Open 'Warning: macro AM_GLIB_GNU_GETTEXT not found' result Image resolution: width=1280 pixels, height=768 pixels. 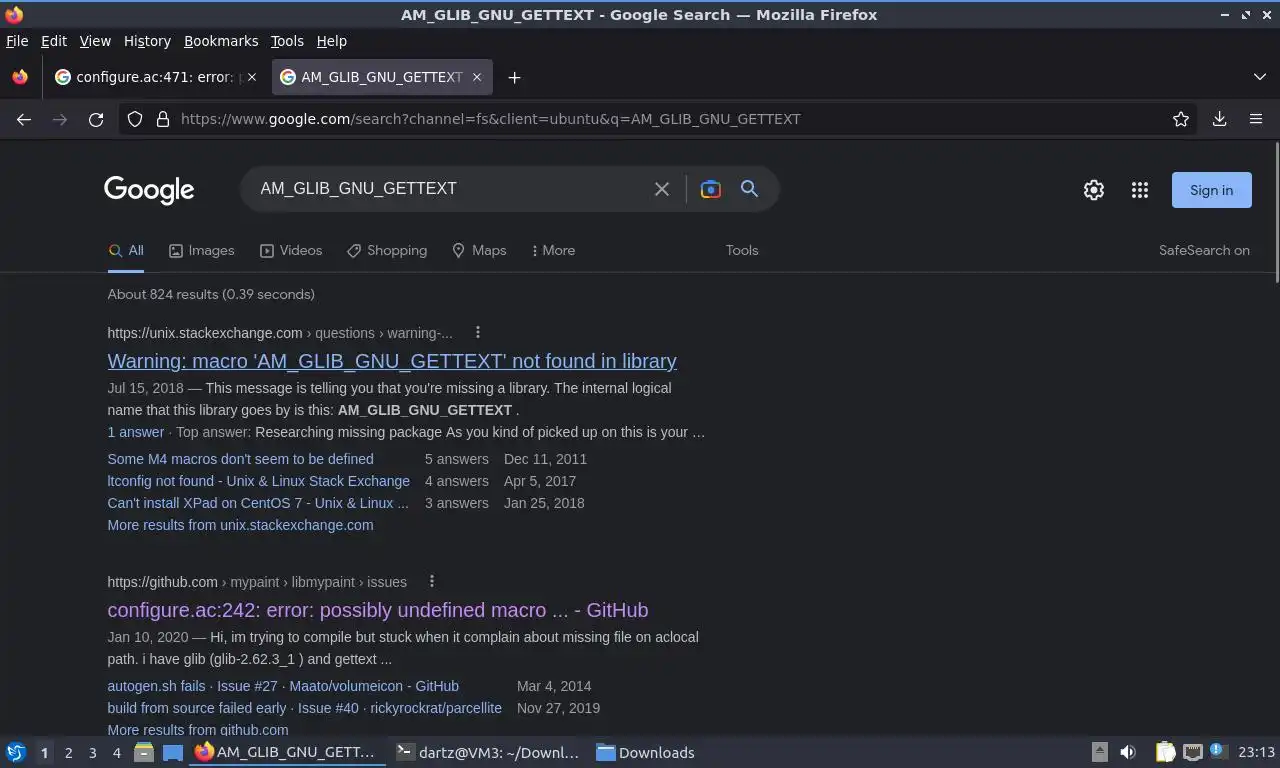click(x=392, y=361)
